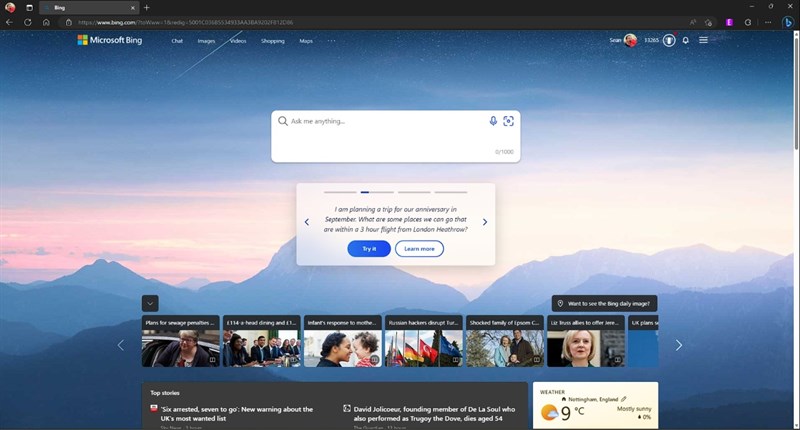The image size is (800, 430).
Task: Click the Top stories heading
Action: [x=165, y=393]
